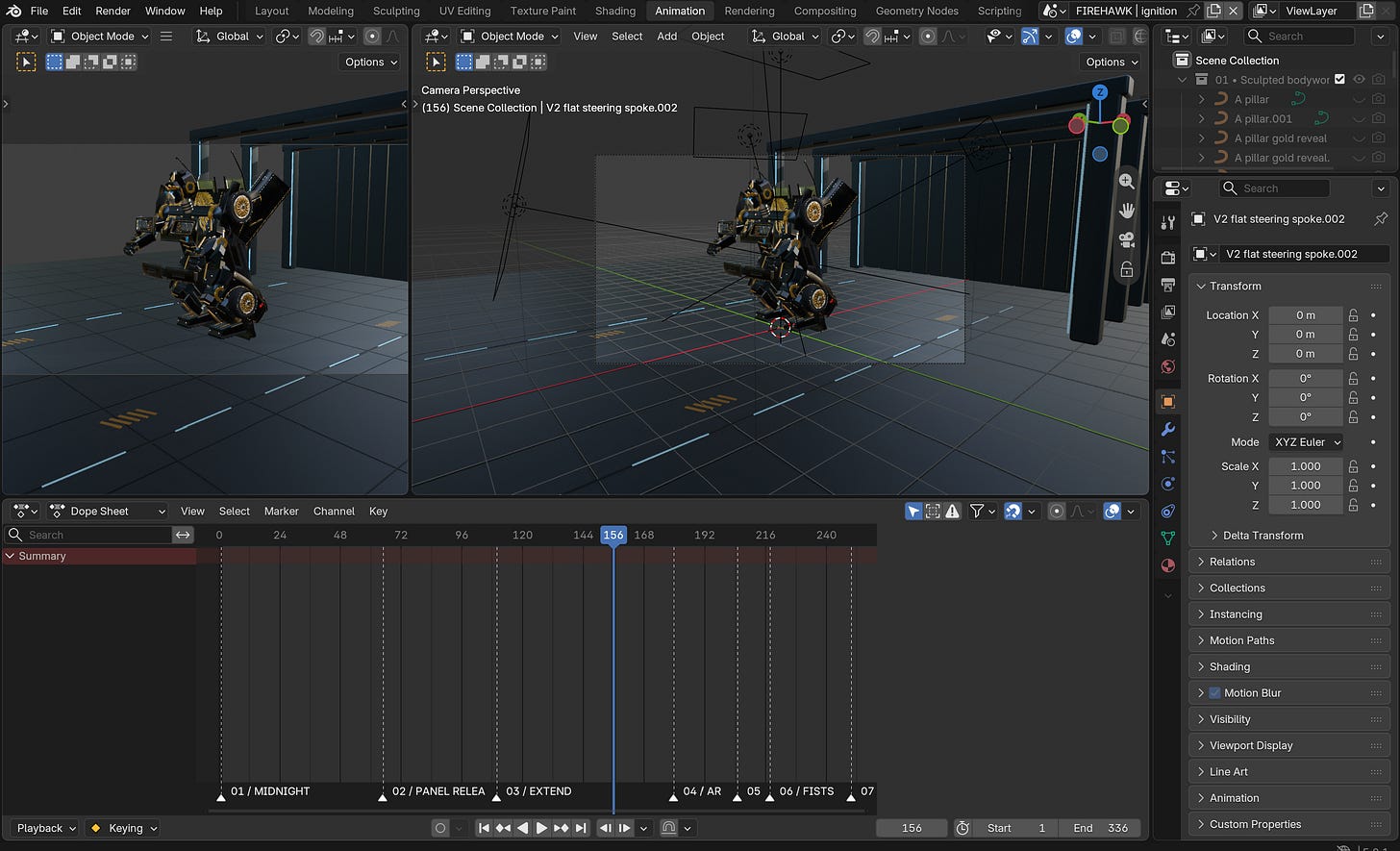This screenshot has width=1400, height=851.
Task: Open the World properties tab
Action: click(x=1168, y=366)
